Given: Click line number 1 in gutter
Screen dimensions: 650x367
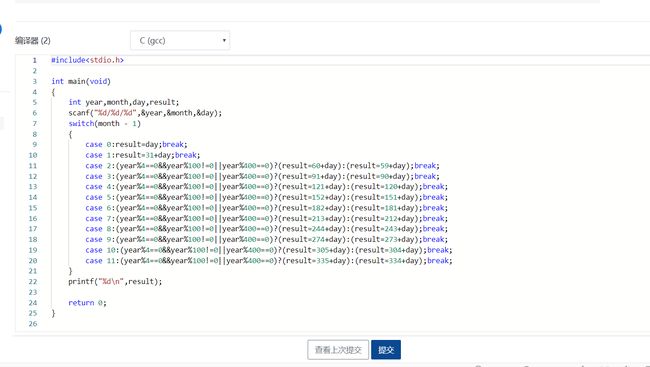Looking at the screenshot, I should click(35, 60).
